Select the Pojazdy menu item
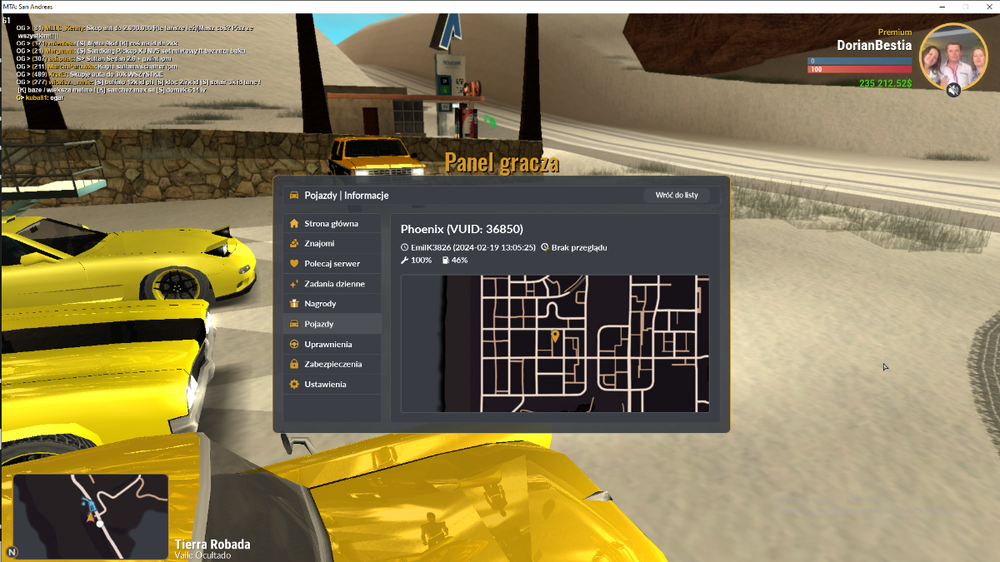The image size is (1000, 562). tap(332, 323)
